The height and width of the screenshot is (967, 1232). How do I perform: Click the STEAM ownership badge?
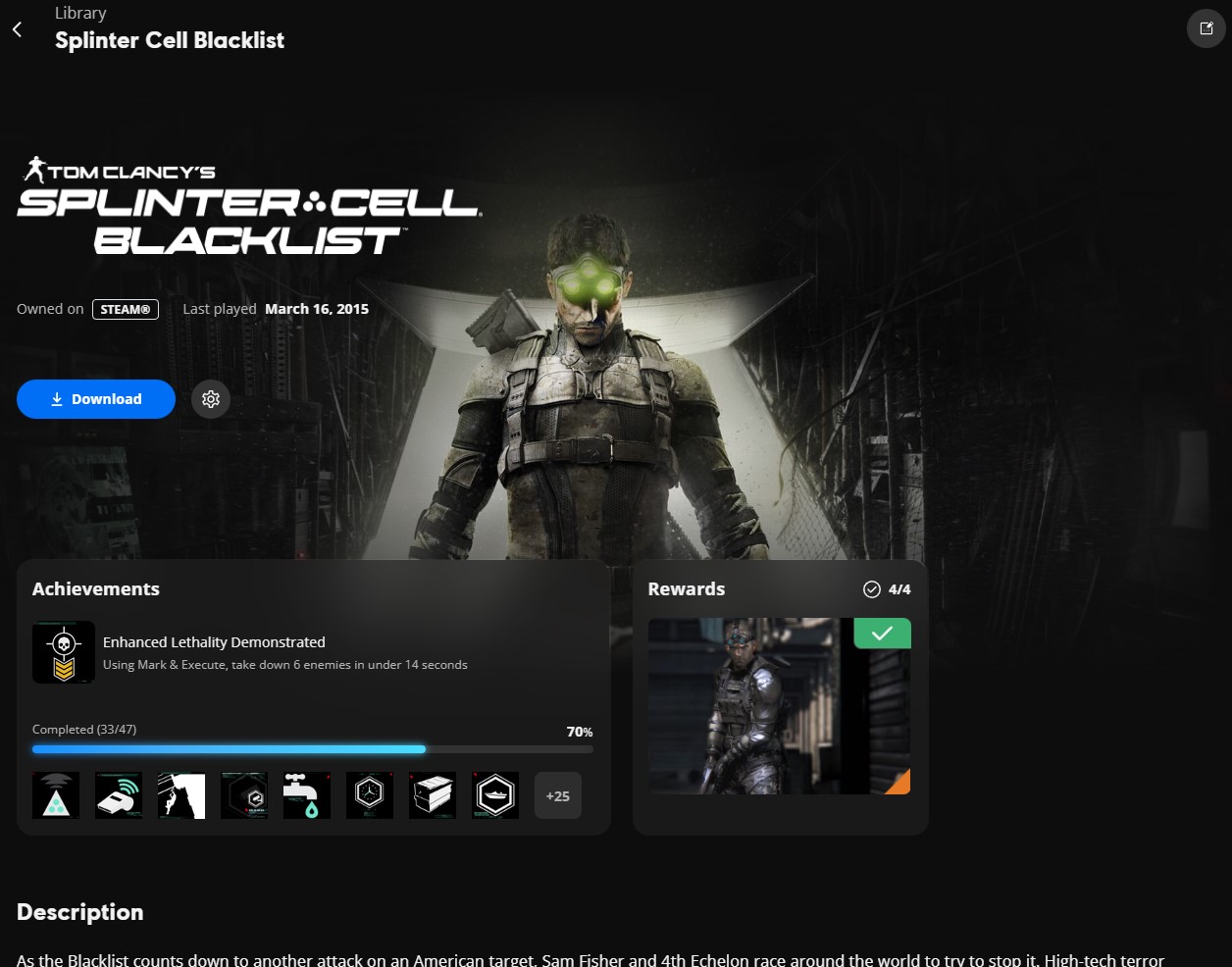[x=126, y=309]
